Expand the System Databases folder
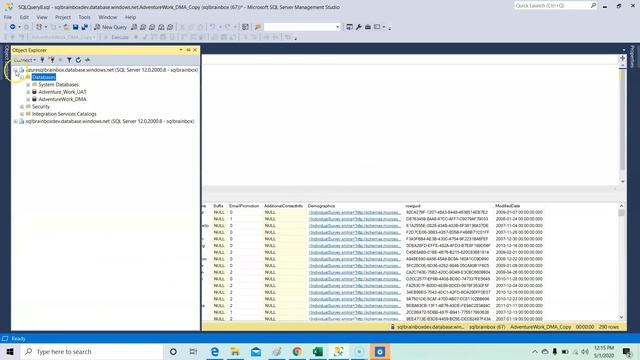The width and height of the screenshot is (640, 360). coord(28,84)
